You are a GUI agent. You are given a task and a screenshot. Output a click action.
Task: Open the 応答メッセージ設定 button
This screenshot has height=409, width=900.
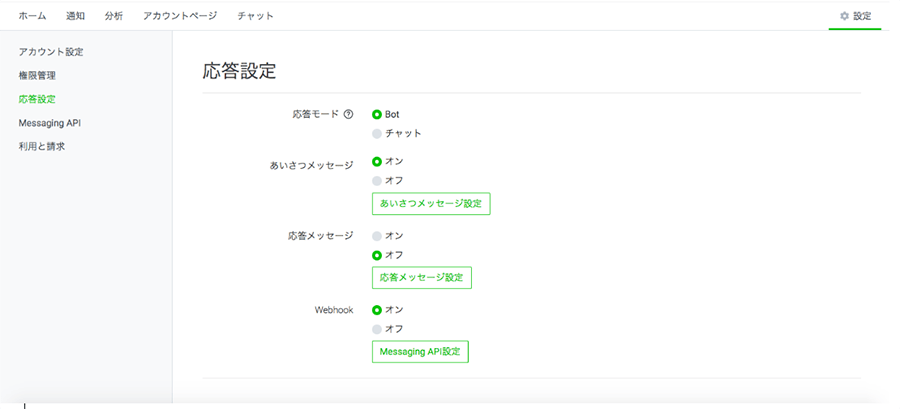[x=421, y=278]
